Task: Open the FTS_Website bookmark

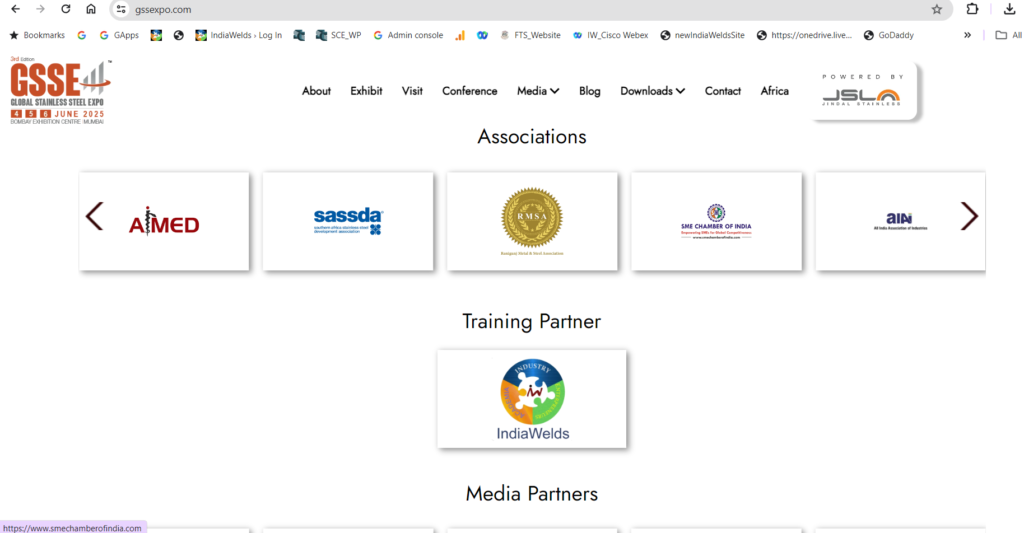Action: 530,35
